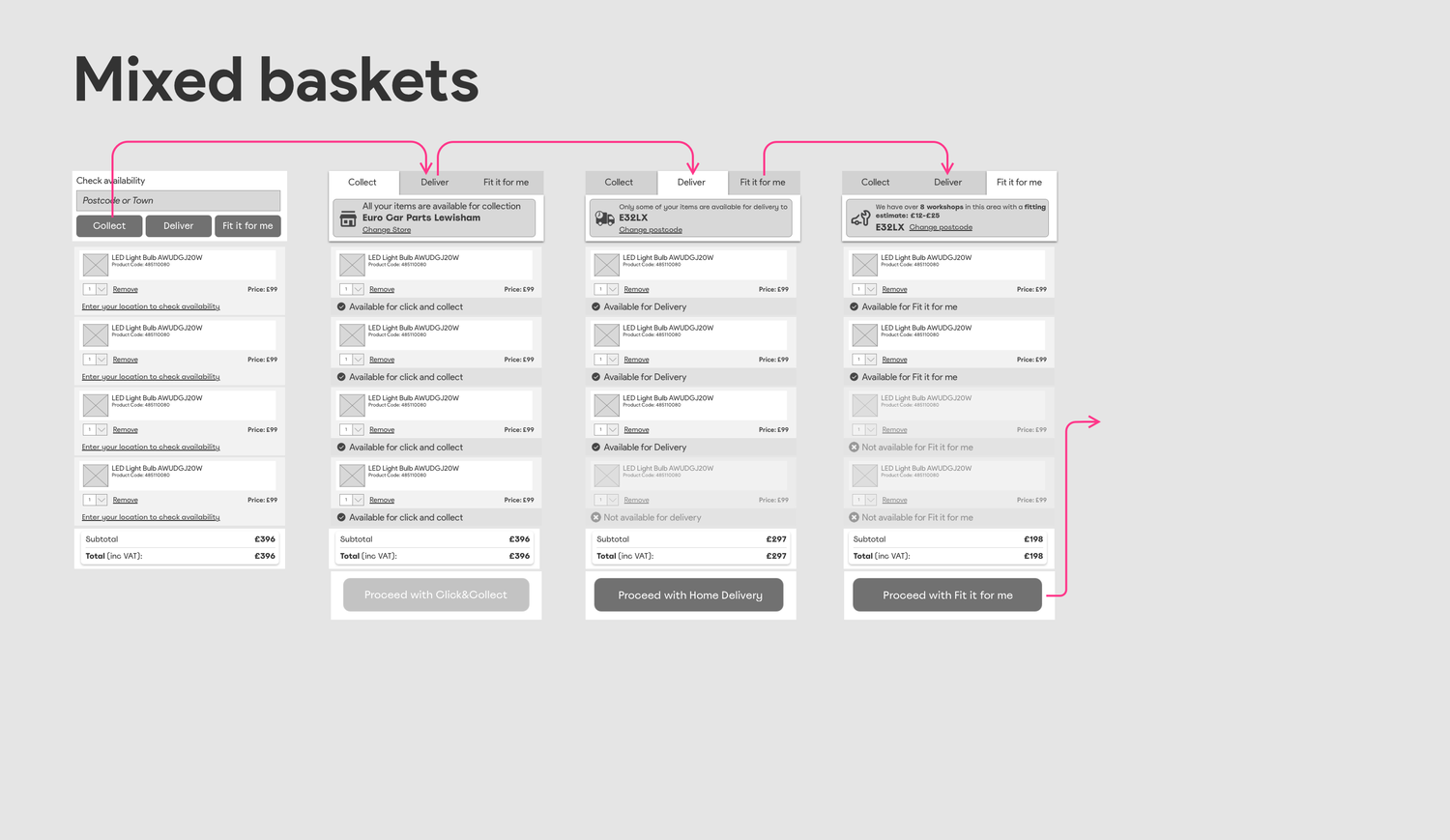Switch to Deliver tab in the Euro Car Parts panel
The image size is (1450, 840).
(434, 182)
